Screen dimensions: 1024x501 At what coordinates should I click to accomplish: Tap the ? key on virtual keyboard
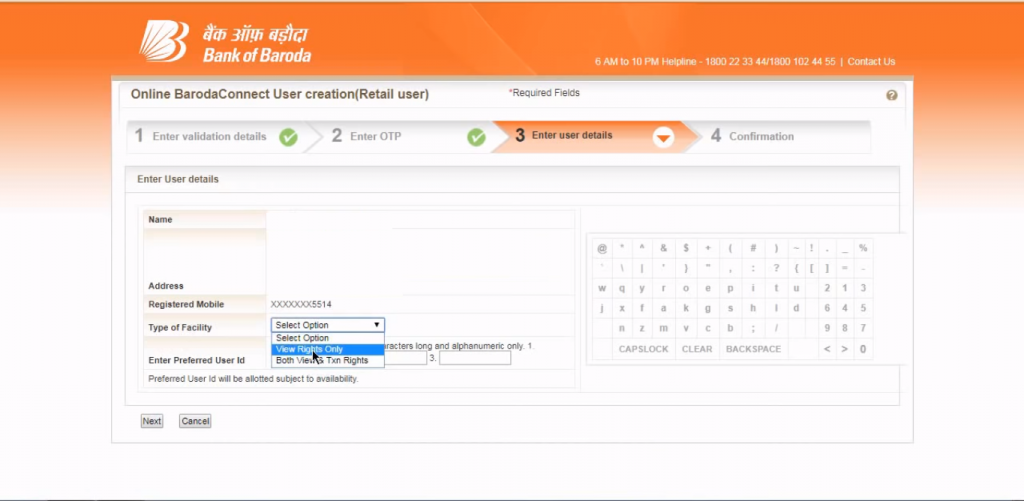pyautogui.click(x=776, y=268)
